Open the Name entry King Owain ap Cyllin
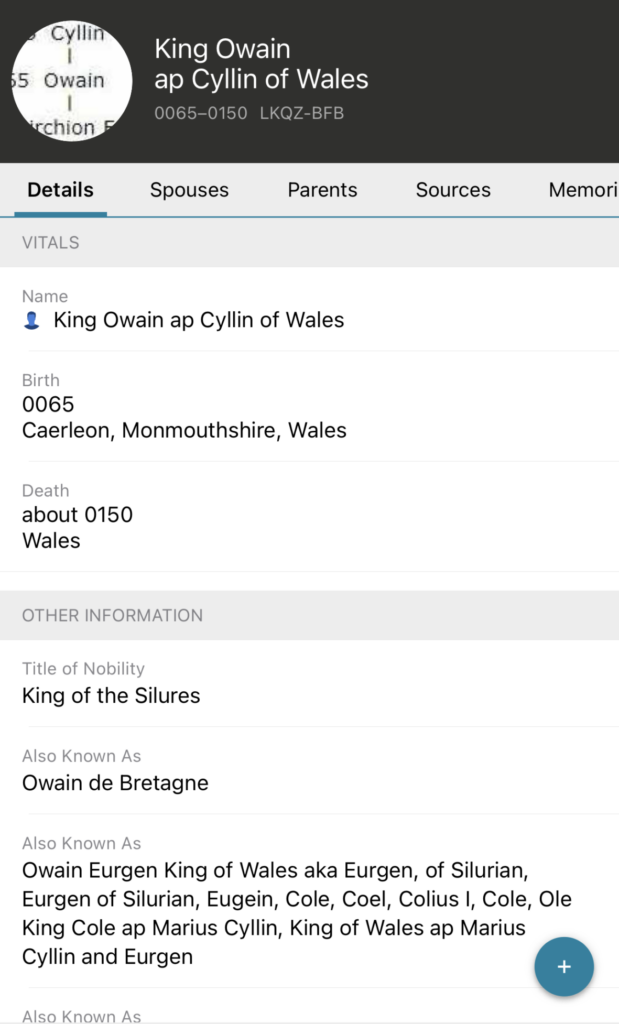The width and height of the screenshot is (619, 1024). (198, 320)
